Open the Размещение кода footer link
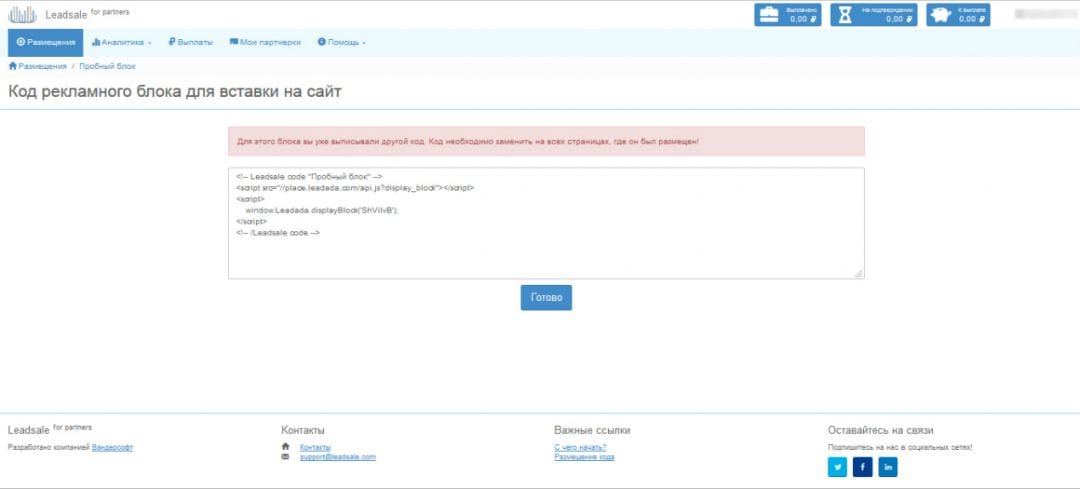This screenshot has height=489, width=1080. 584,457
